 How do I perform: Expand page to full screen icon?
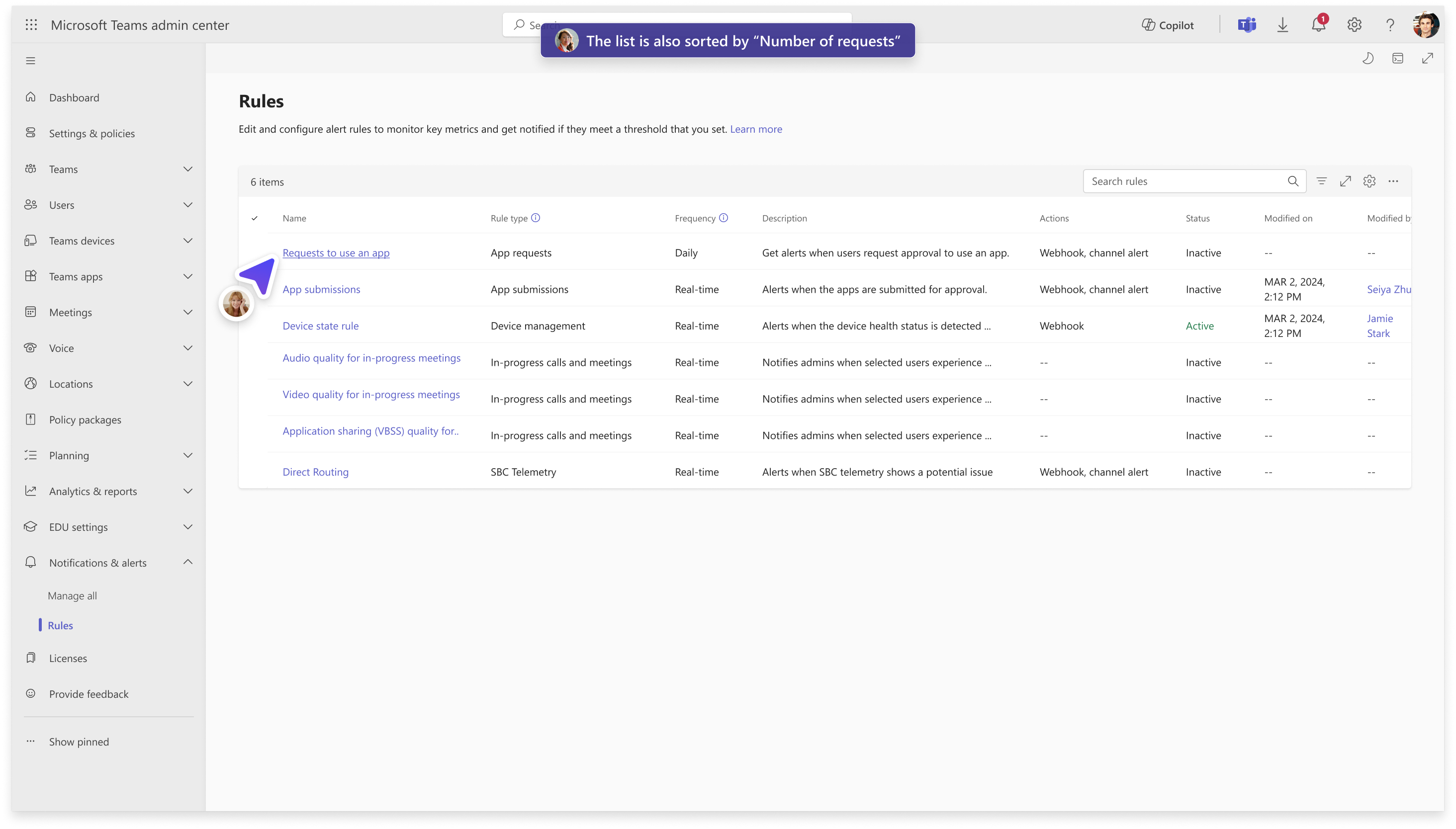1428,58
